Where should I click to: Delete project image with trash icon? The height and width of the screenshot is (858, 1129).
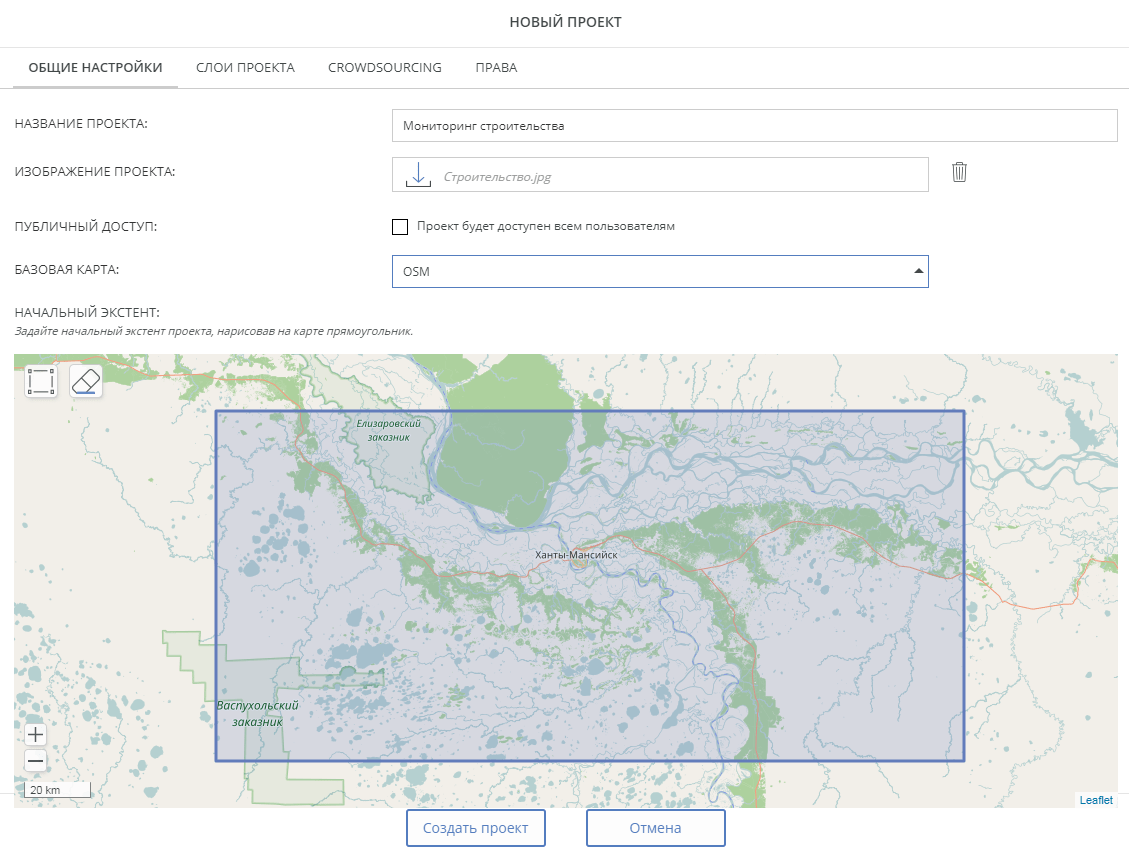959,172
